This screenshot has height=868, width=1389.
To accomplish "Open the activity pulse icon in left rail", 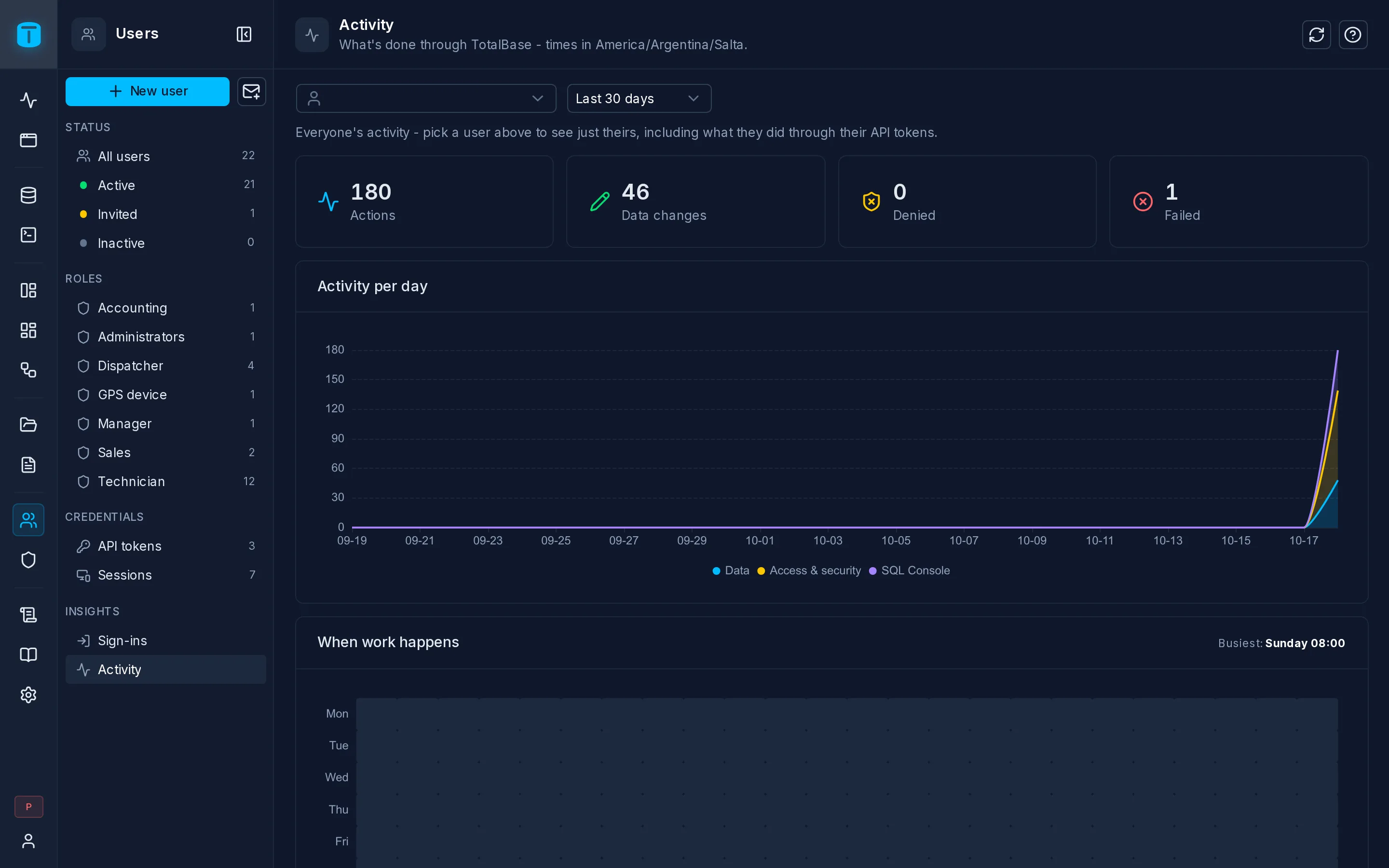I will click(28, 100).
